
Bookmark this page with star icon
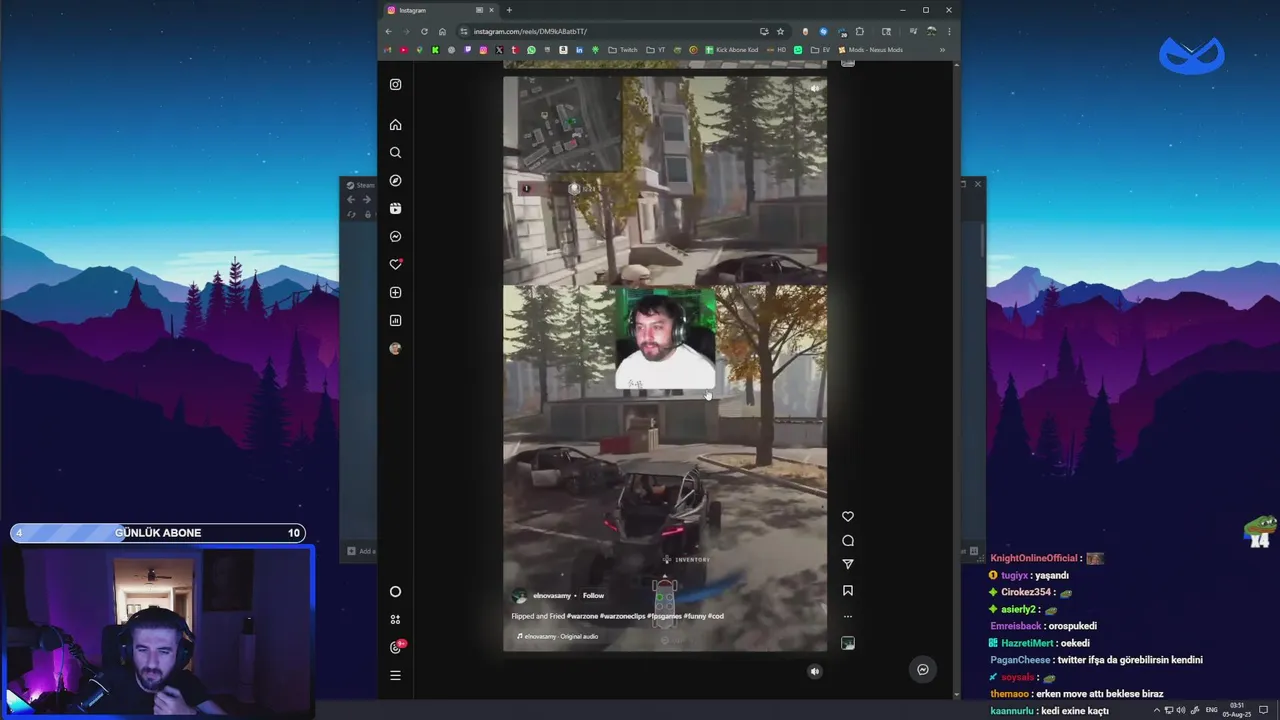(x=780, y=31)
